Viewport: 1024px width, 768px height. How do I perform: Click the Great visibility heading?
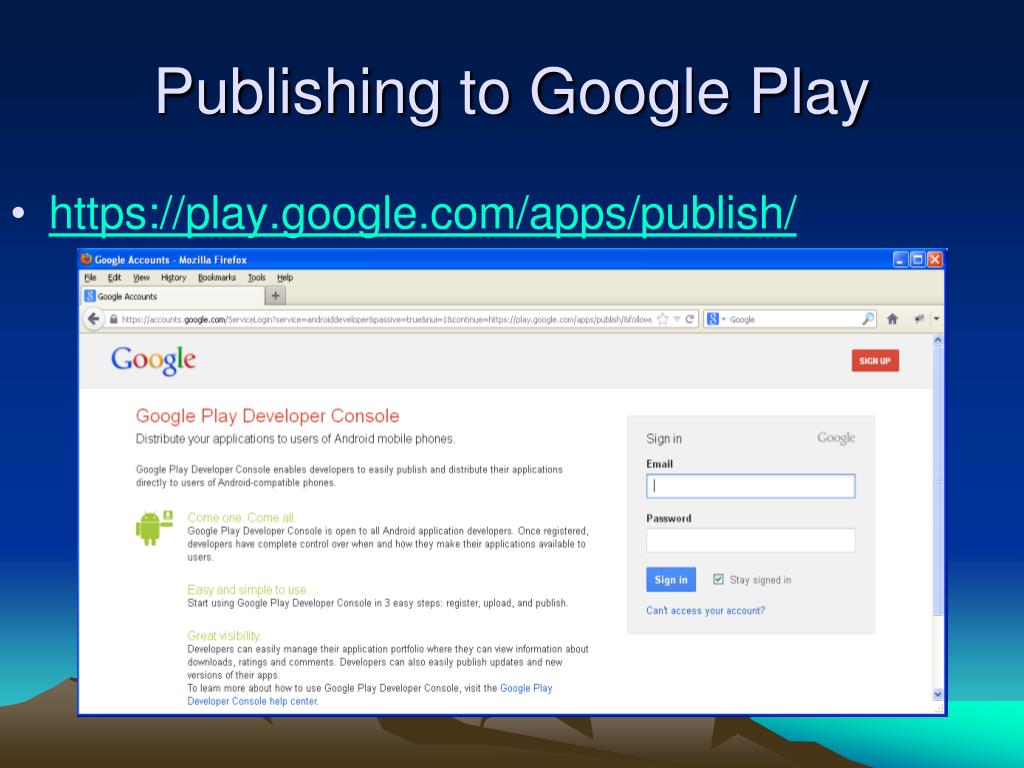(x=224, y=635)
